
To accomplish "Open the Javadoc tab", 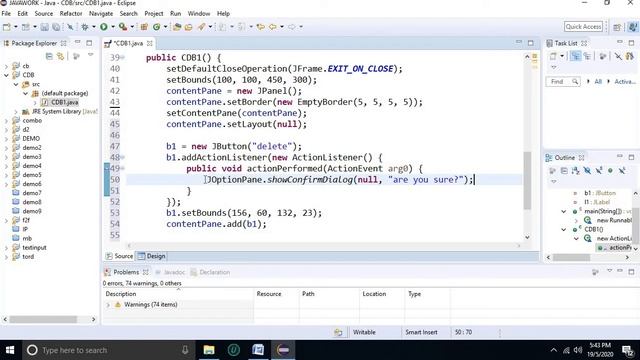I will tap(171, 272).
